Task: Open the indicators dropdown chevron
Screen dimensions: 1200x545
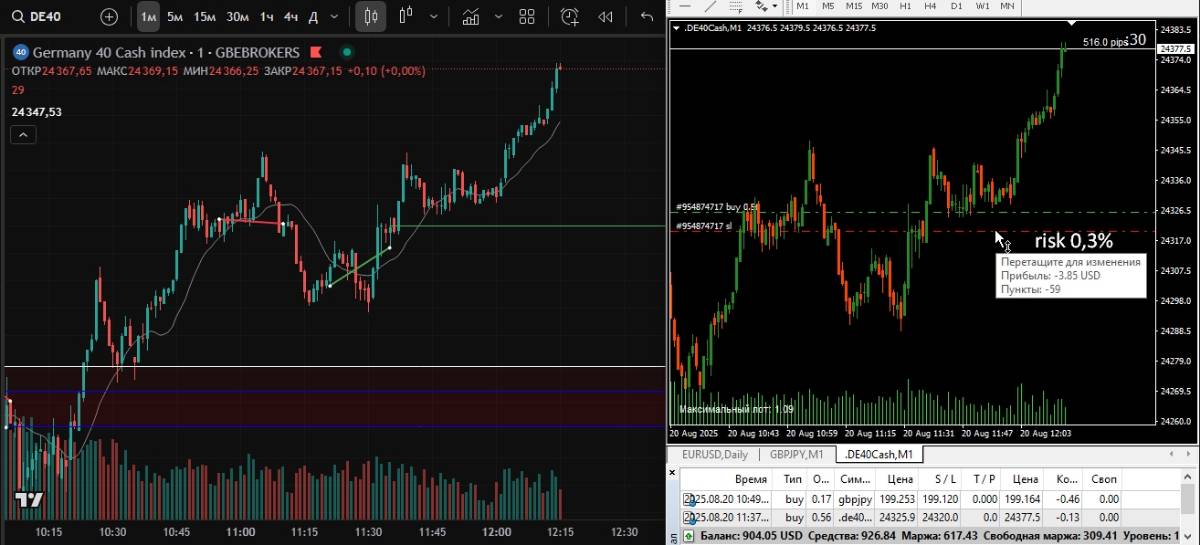Action: coord(497,16)
